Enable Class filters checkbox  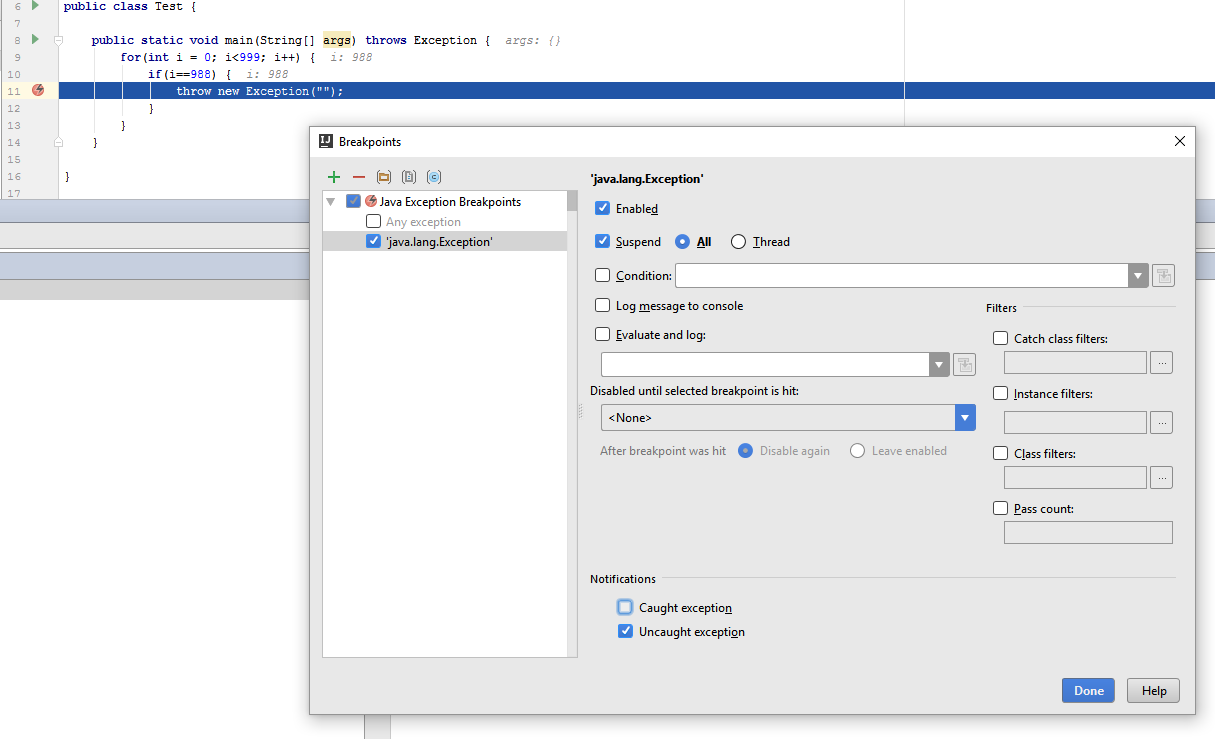pyautogui.click(x=1000, y=453)
